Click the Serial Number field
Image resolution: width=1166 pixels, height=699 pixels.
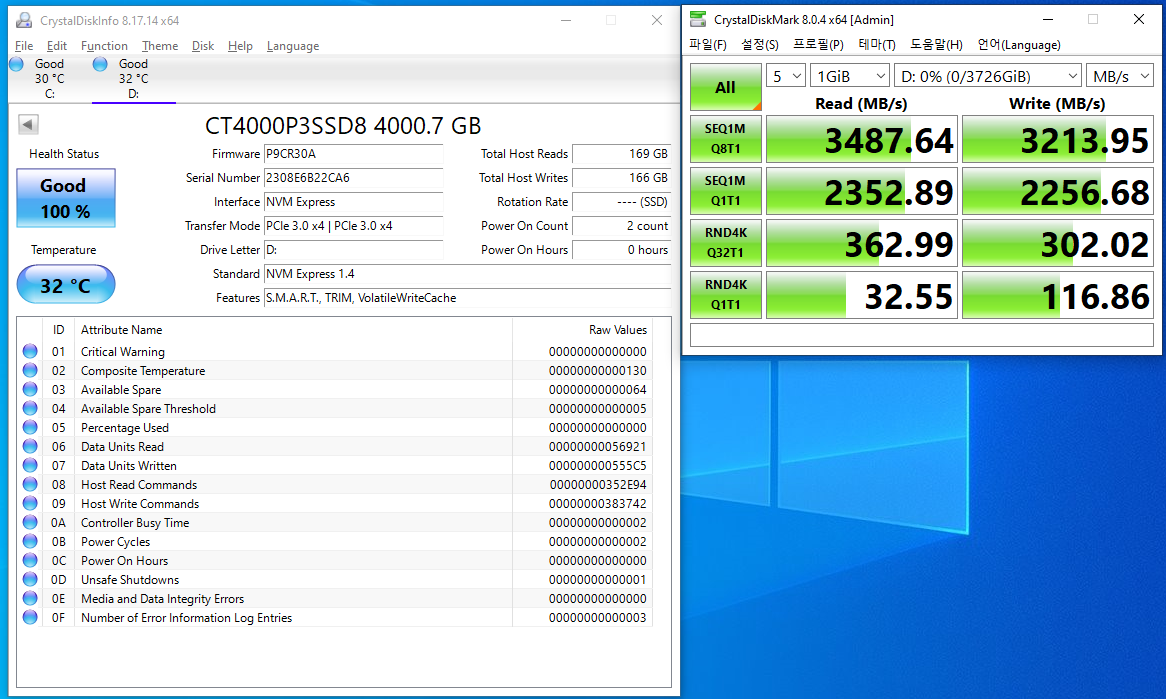(354, 178)
